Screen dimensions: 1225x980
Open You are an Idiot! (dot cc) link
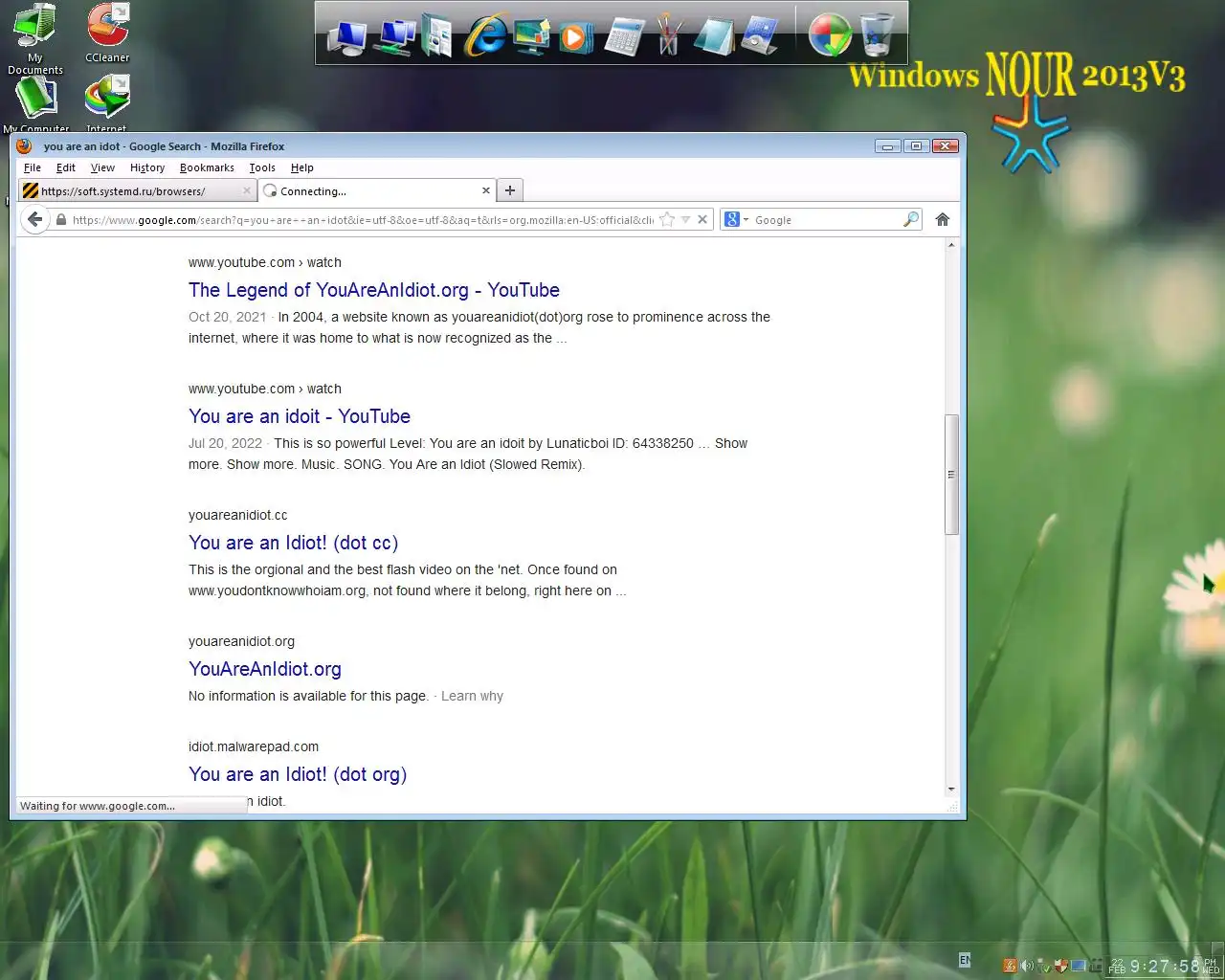coord(294,543)
